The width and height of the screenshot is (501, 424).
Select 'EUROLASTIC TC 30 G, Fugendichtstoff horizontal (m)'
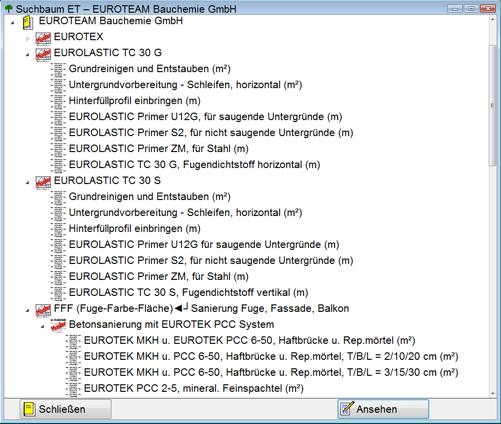click(194, 165)
